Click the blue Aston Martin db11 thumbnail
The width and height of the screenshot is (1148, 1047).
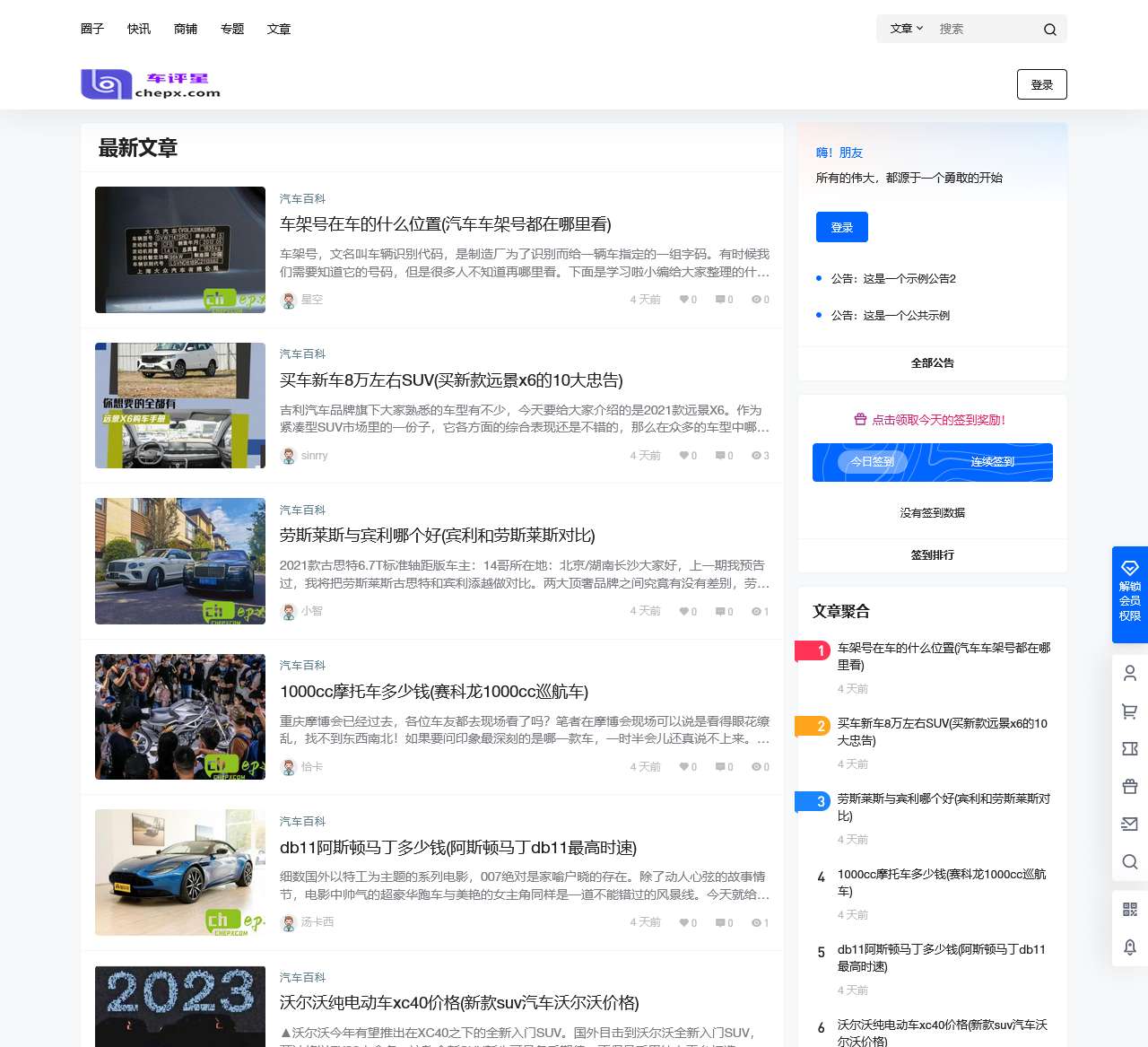pyautogui.click(x=180, y=873)
